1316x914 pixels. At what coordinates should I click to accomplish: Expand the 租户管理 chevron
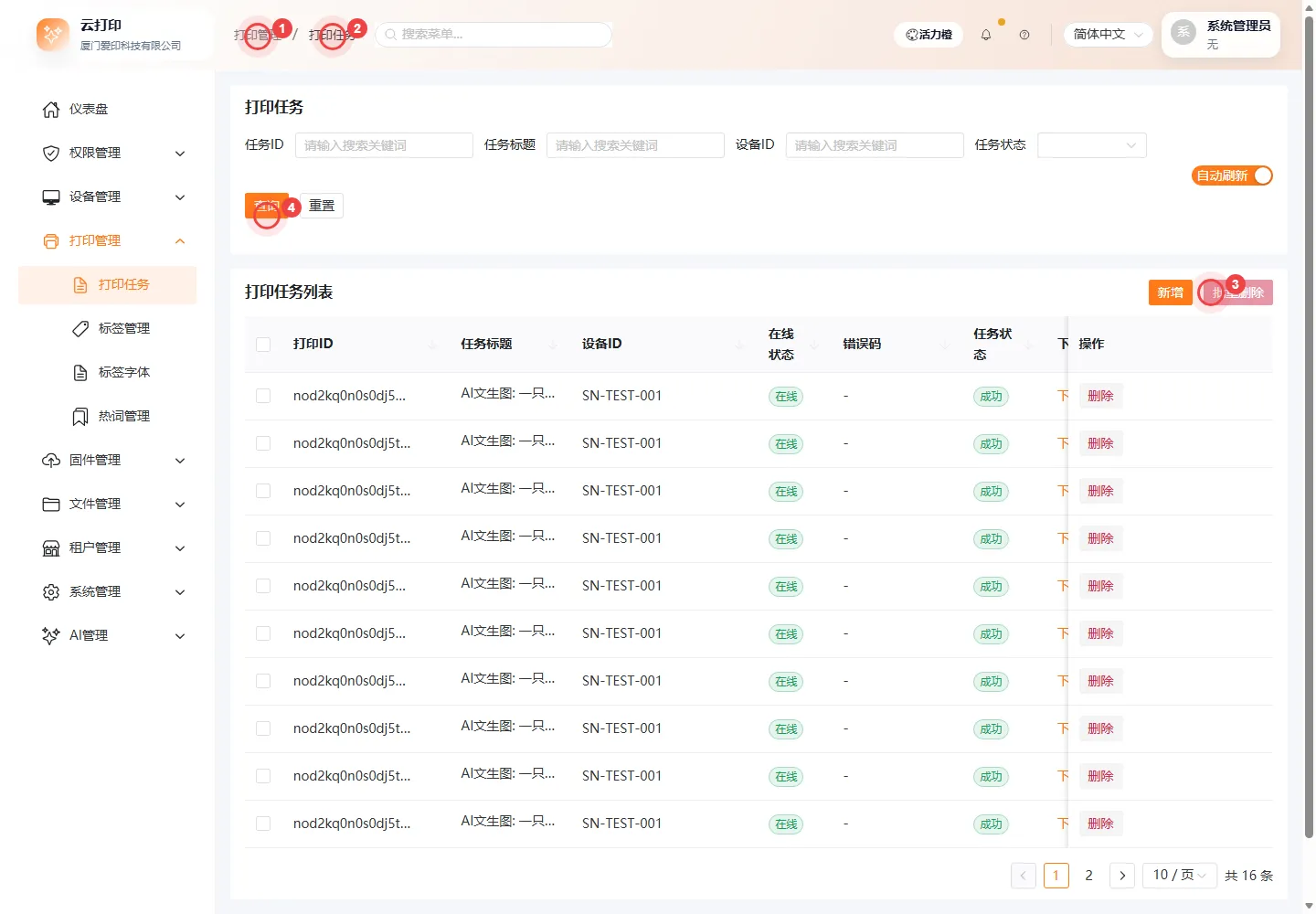(180, 548)
